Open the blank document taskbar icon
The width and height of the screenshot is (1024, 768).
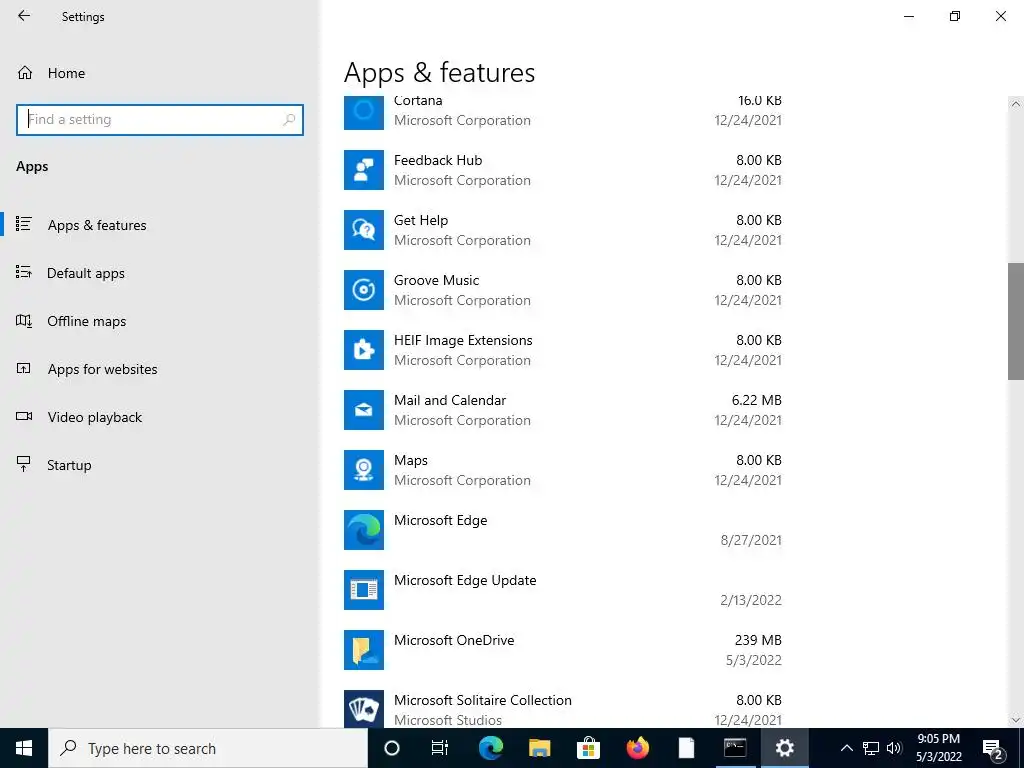(686, 748)
